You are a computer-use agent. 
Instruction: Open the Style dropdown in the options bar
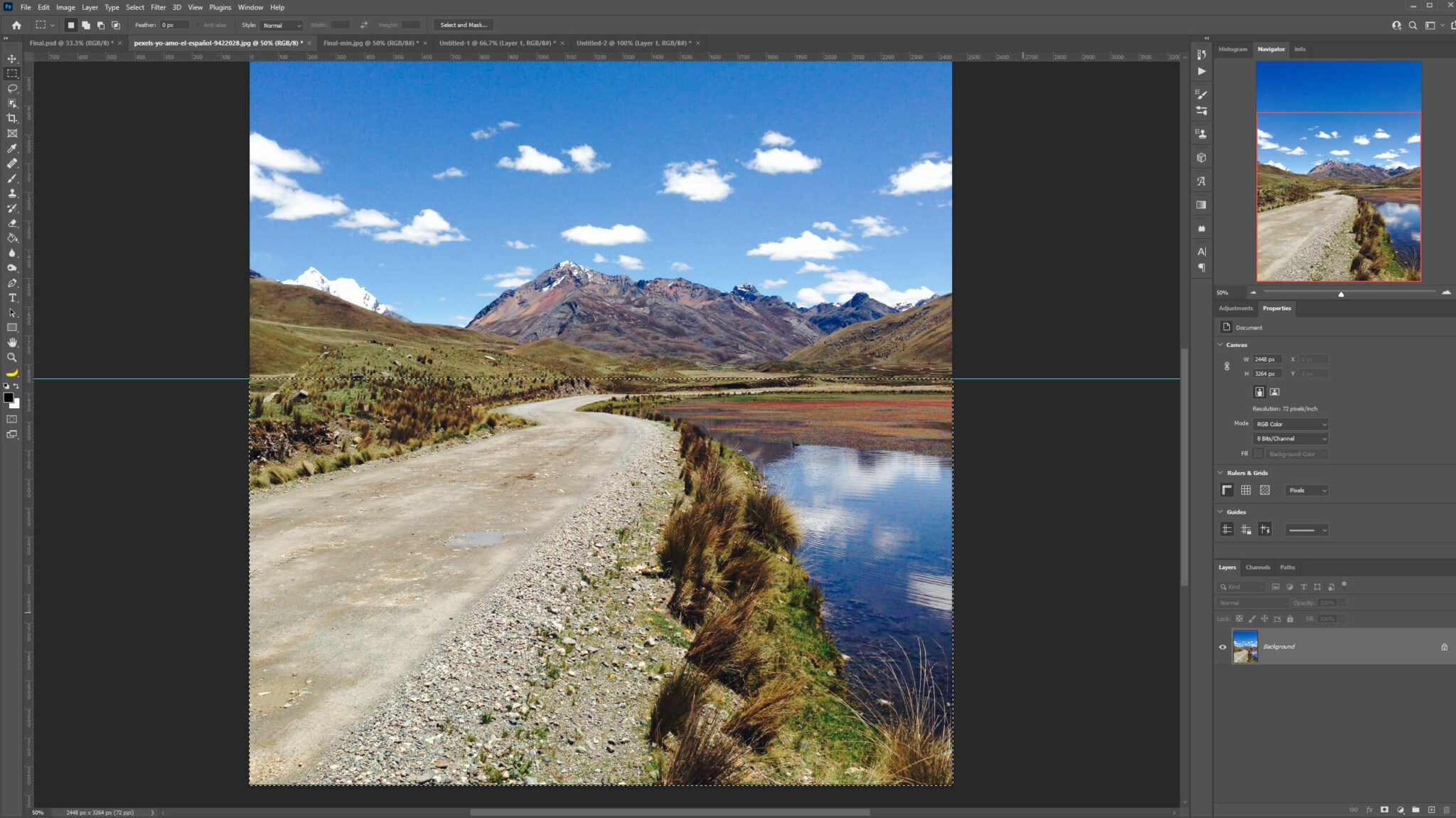[x=282, y=25]
